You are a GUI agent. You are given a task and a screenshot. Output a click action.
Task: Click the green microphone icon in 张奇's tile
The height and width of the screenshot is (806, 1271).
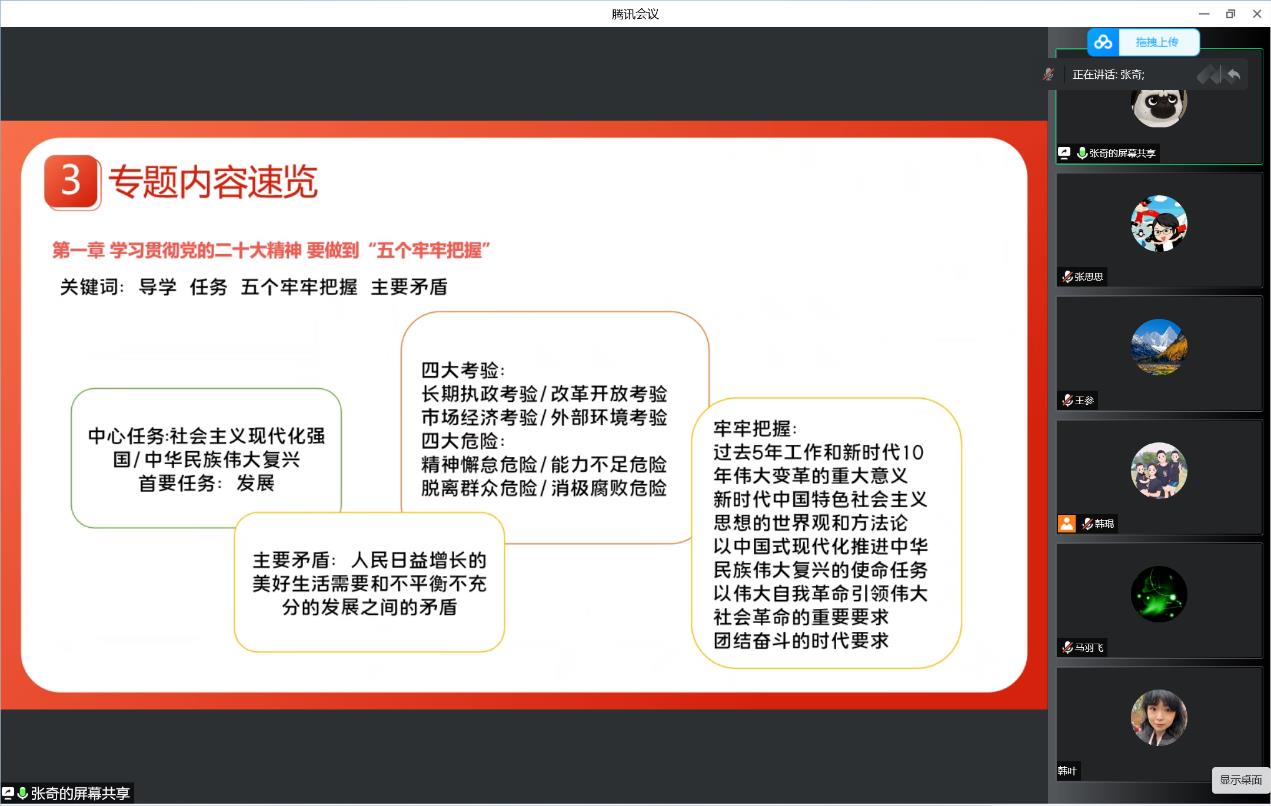(x=1081, y=153)
